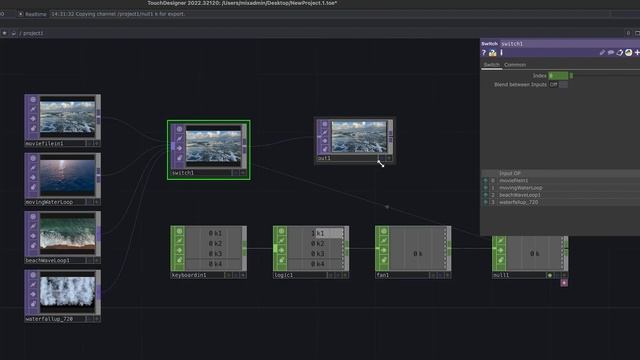640x360 pixels.
Task: Expand beachWaveLoop1 row in Input OP list
Action: pos(485,195)
